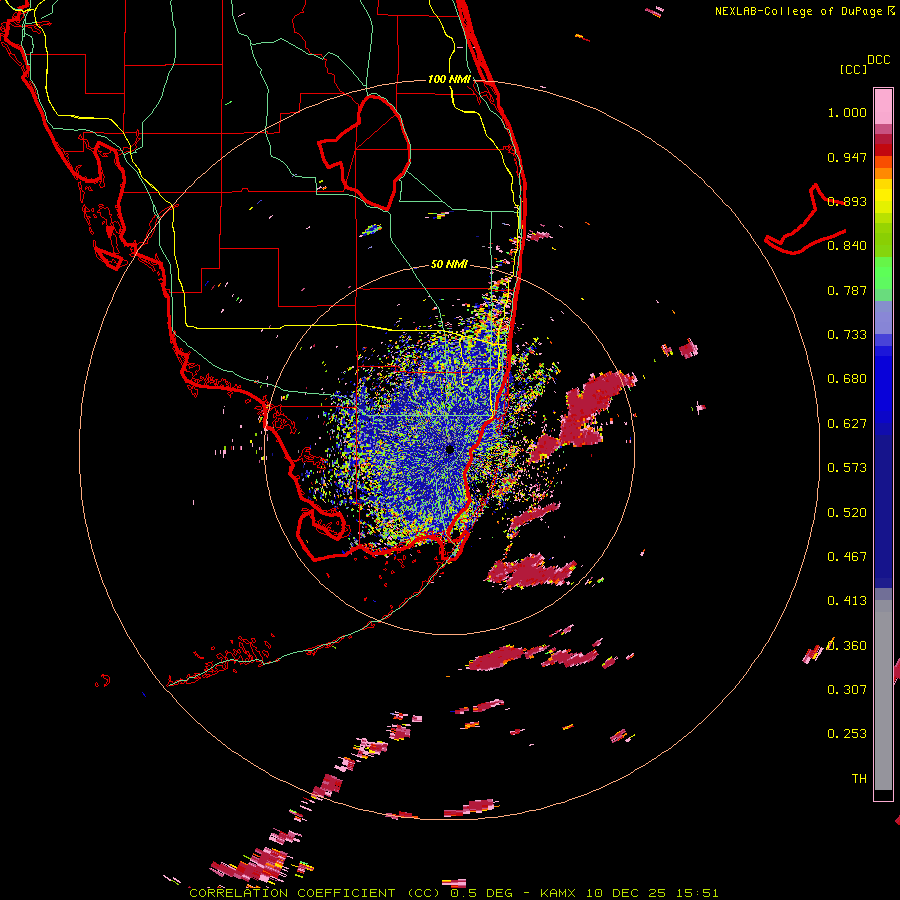This screenshot has height=900, width=900.
Task: Click the 0.467 color scale label
Action: click(847, 557)
